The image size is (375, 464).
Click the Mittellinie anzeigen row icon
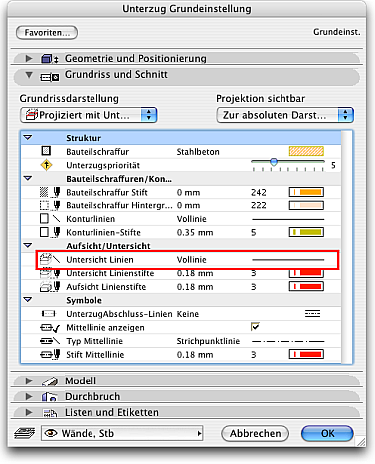pos(50,328)
